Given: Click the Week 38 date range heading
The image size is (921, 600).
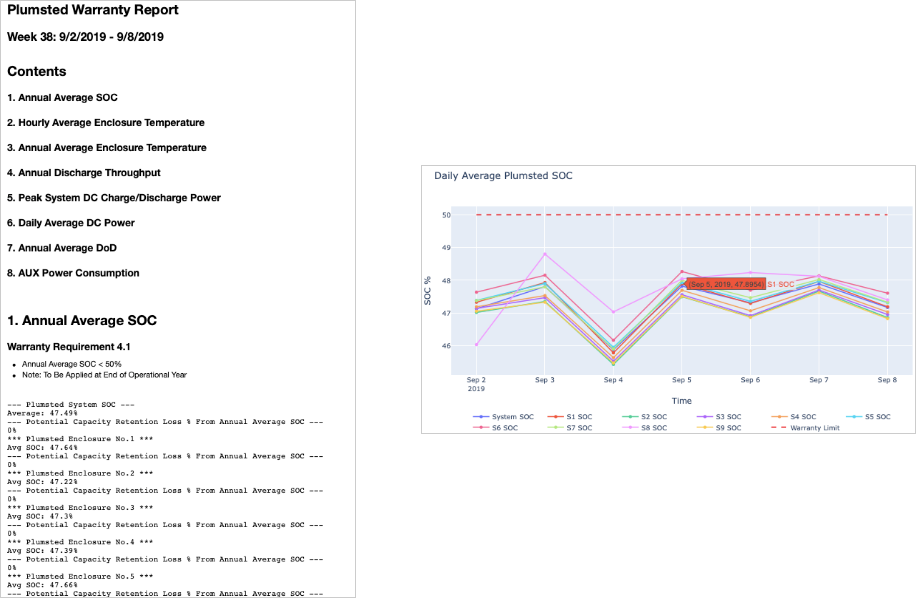Looking at the screenshot, I should 85,37.
